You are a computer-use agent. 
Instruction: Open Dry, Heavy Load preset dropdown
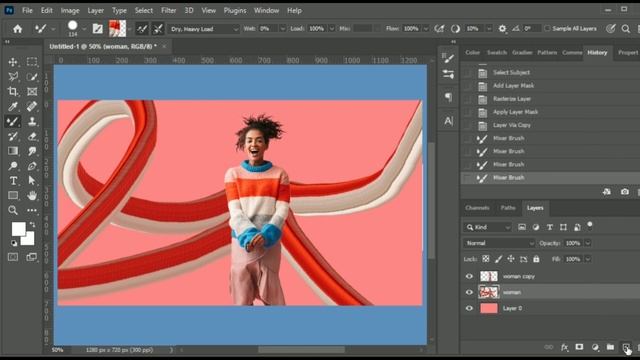pyautogui.click(x=204, y=29)
